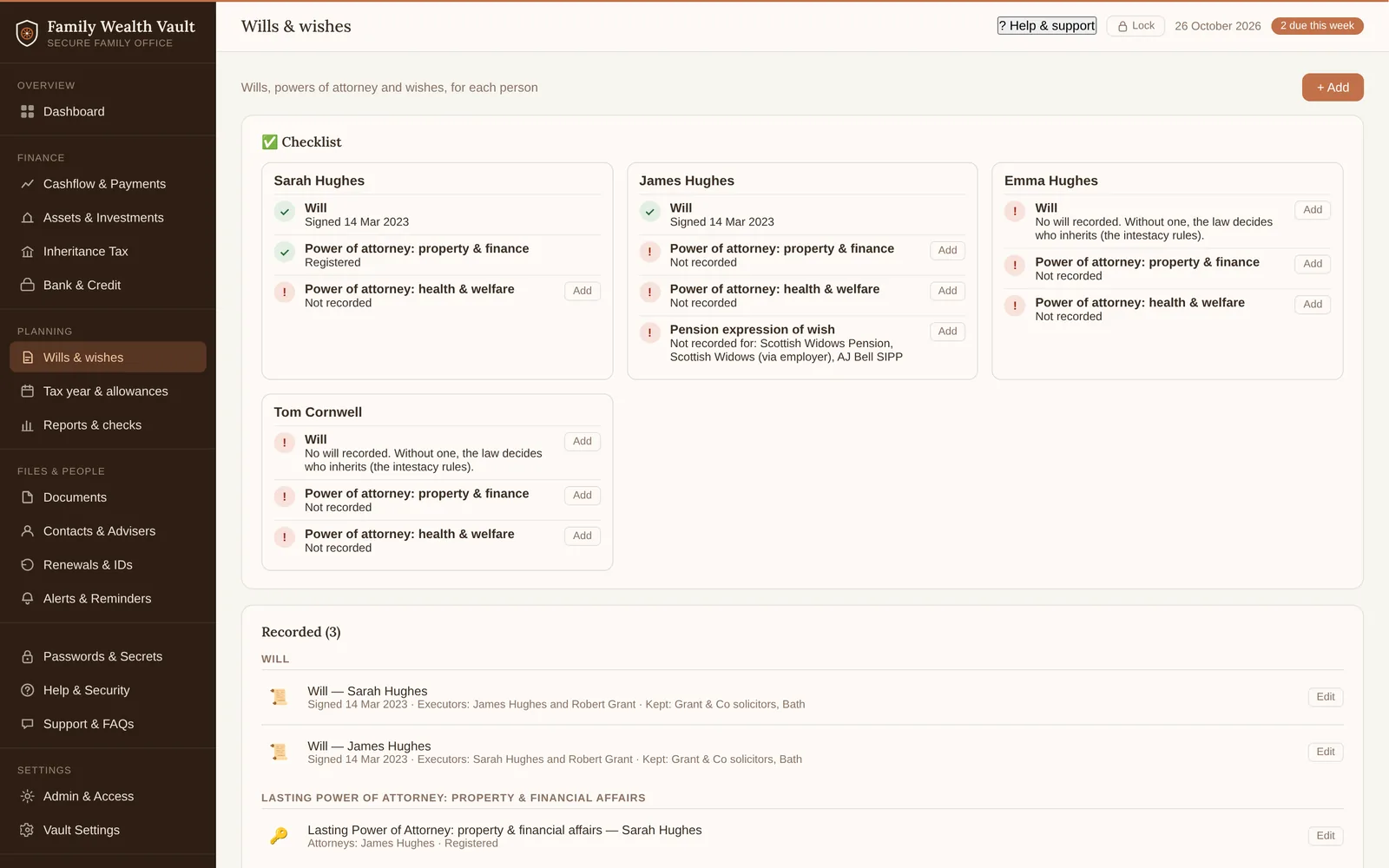Select the Wills & wishes menu item

coord(108,358)
